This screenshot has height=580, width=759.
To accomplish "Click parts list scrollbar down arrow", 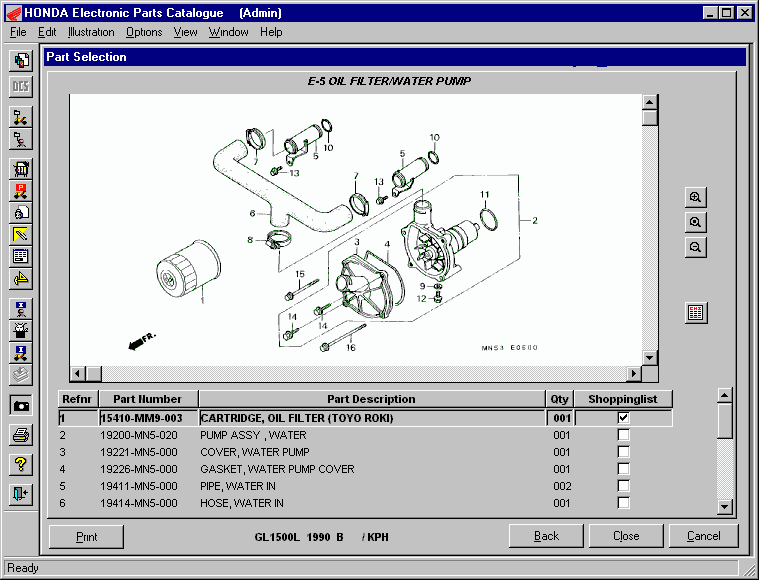I will [x=725, y=506].
